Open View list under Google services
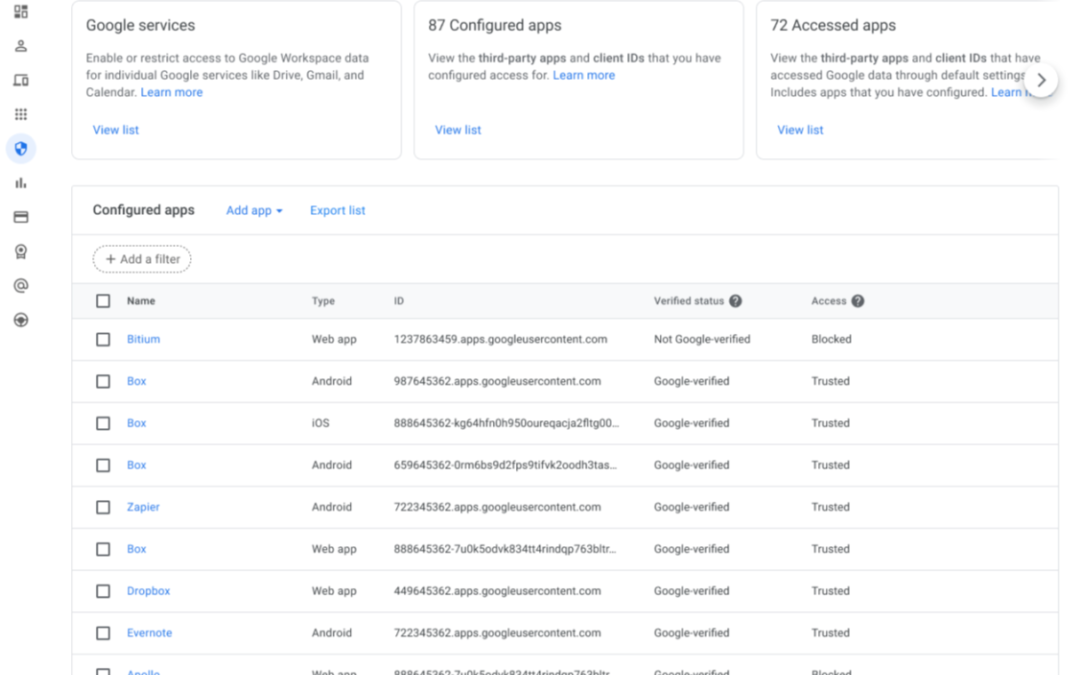 click(116, 130)
